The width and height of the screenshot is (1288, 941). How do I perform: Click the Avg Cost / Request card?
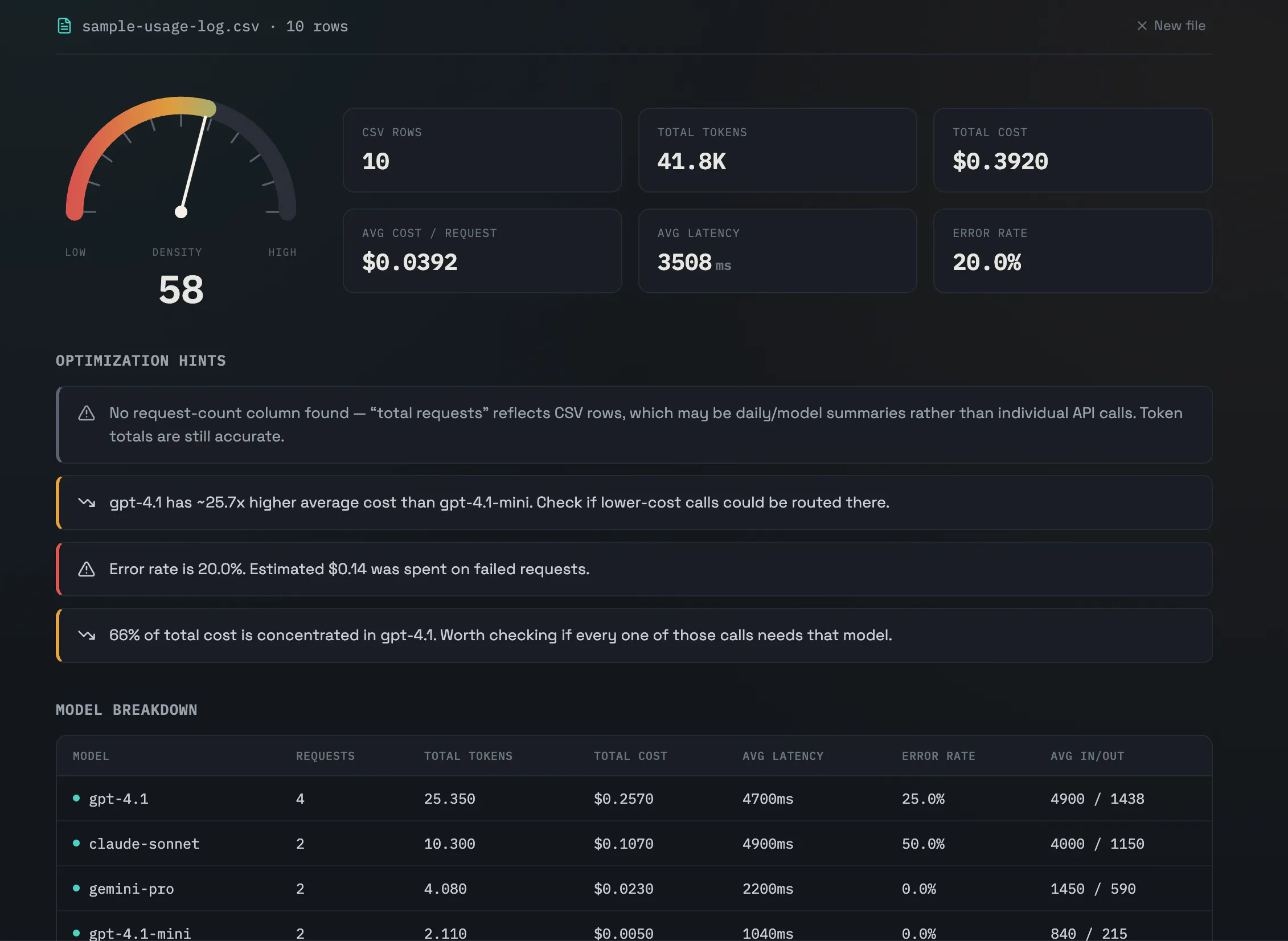click(x=482, y=251)
